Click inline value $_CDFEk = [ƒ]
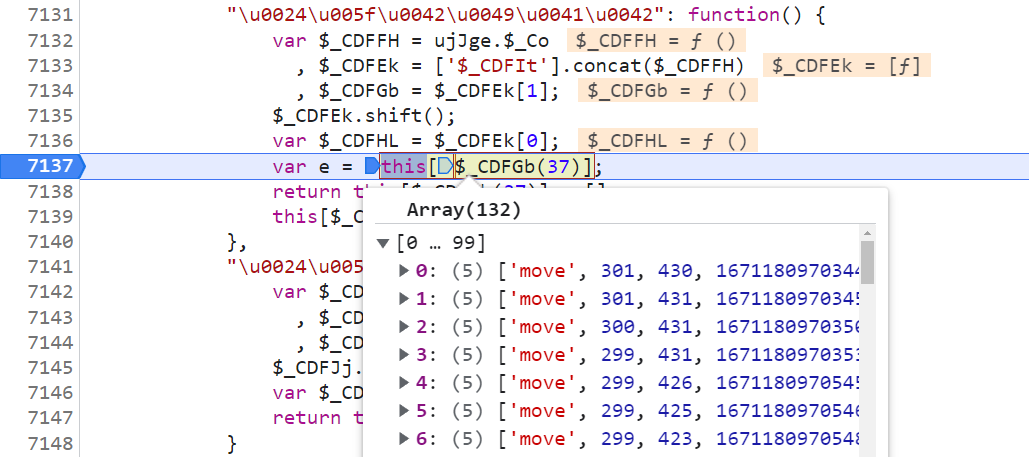1029x457 pixels. click(847, 66)
